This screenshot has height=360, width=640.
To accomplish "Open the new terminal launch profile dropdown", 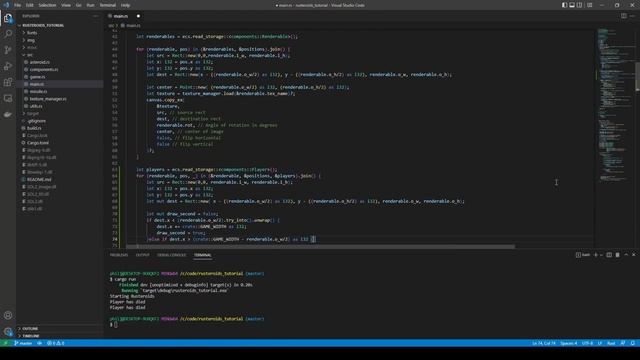I will [601, 255].
